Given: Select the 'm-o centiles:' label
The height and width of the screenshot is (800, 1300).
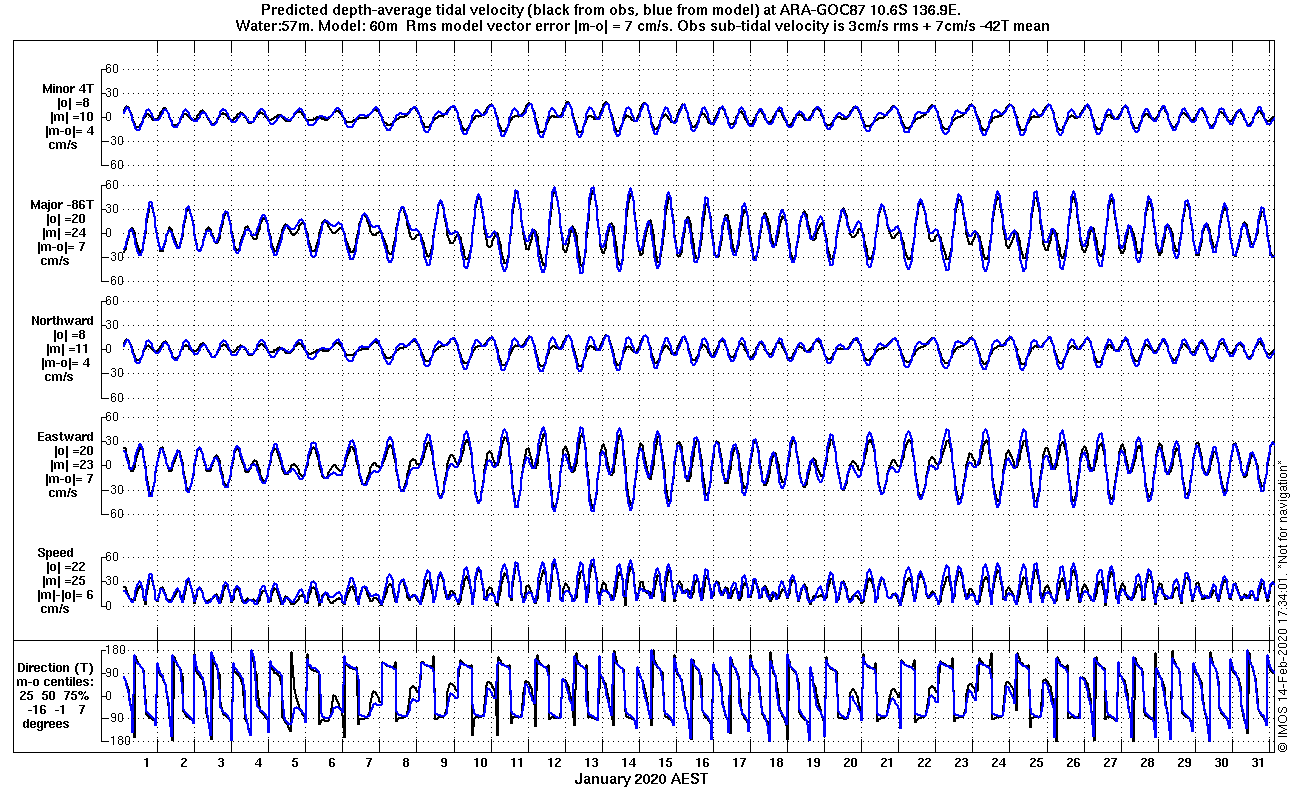Looking at the screenshot, I should [56, 681].
